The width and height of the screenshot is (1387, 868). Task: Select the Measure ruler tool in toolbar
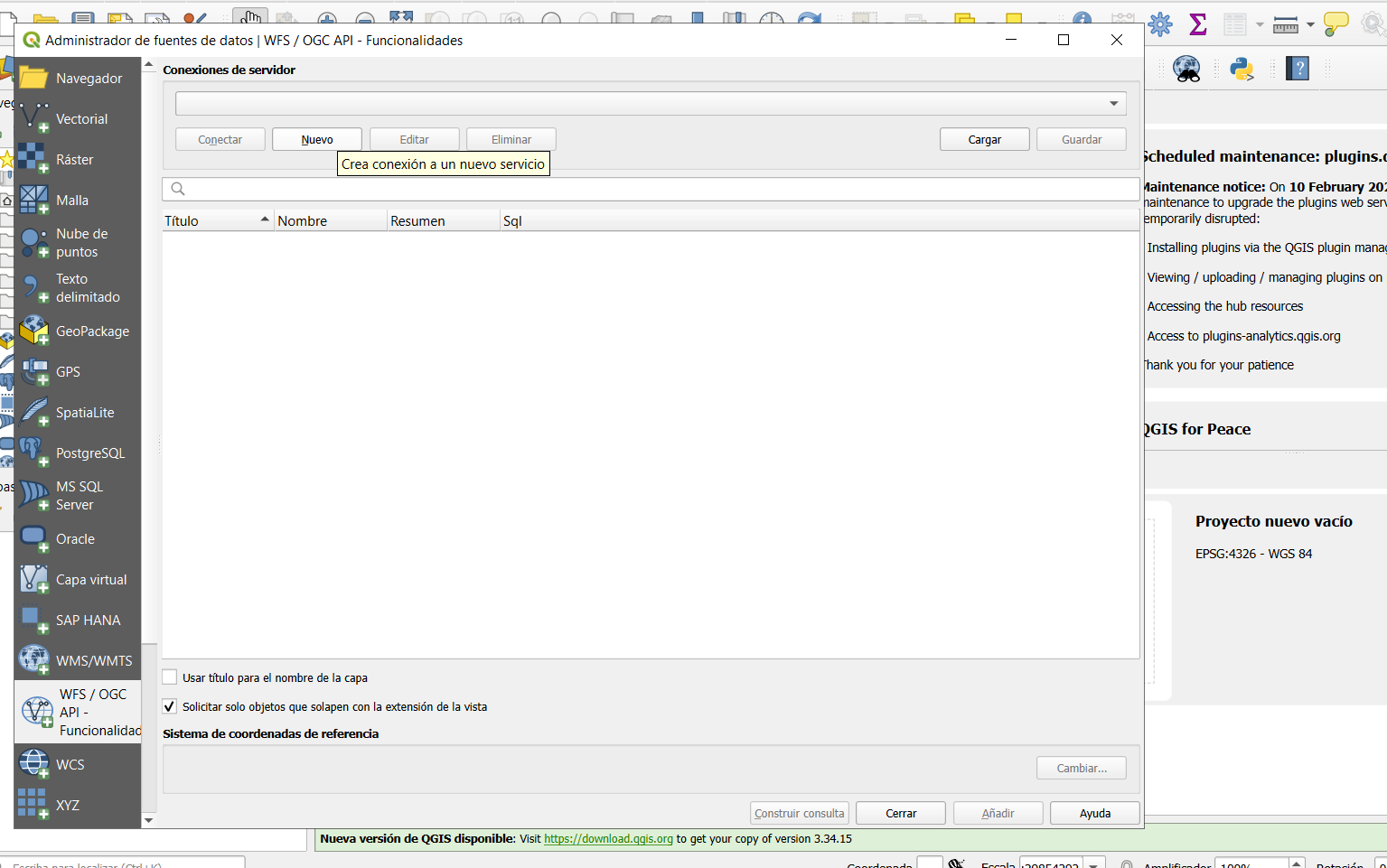pos(1285,25)
